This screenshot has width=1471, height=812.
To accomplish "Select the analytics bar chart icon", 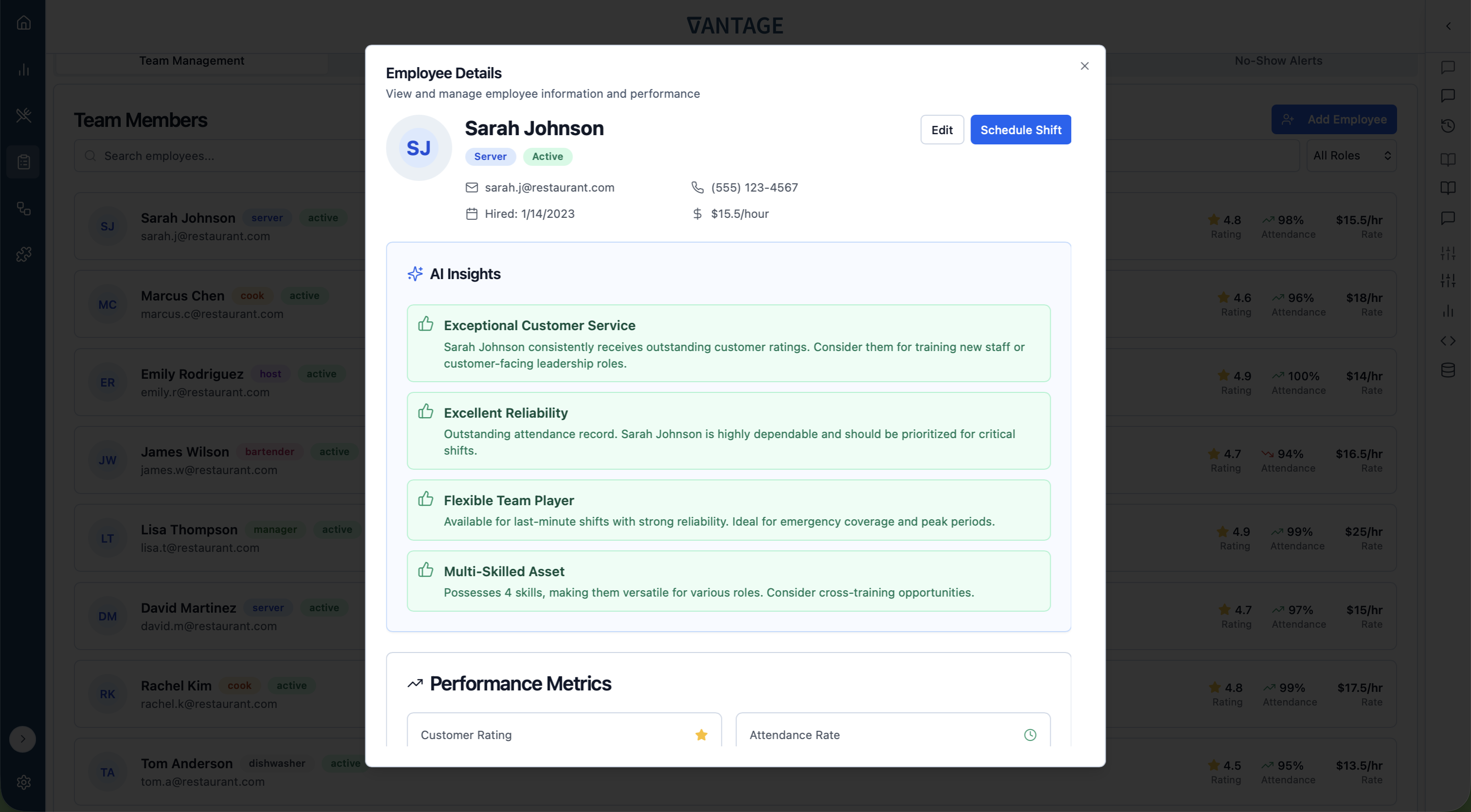I will tap(23, 70).
